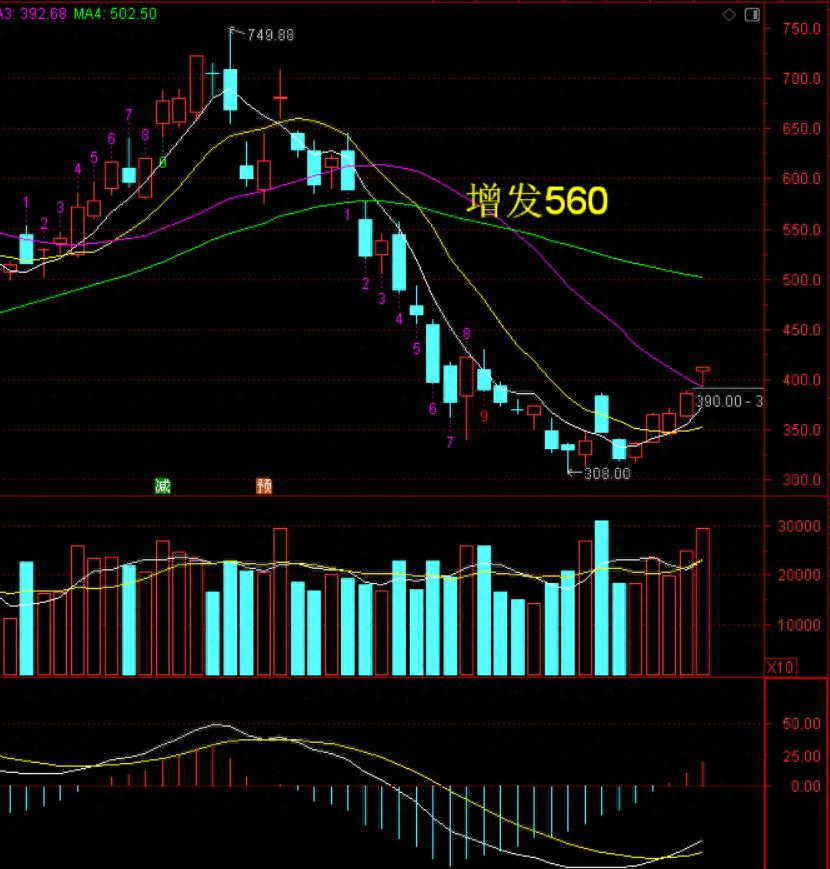
Task: Click the MA4: 502.50 indicator label
Action: (x=115, y=13)
